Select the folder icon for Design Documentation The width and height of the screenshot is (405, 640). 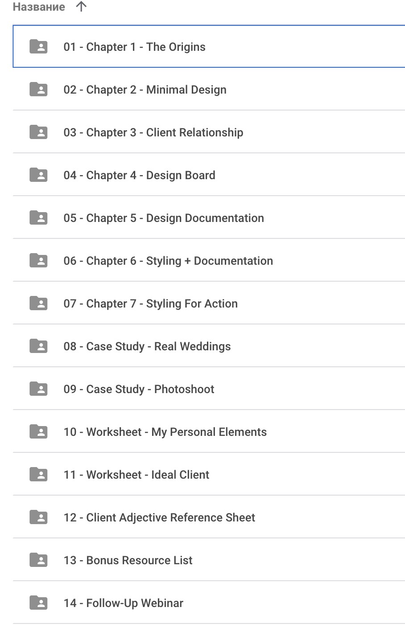(x=38, y=218)
